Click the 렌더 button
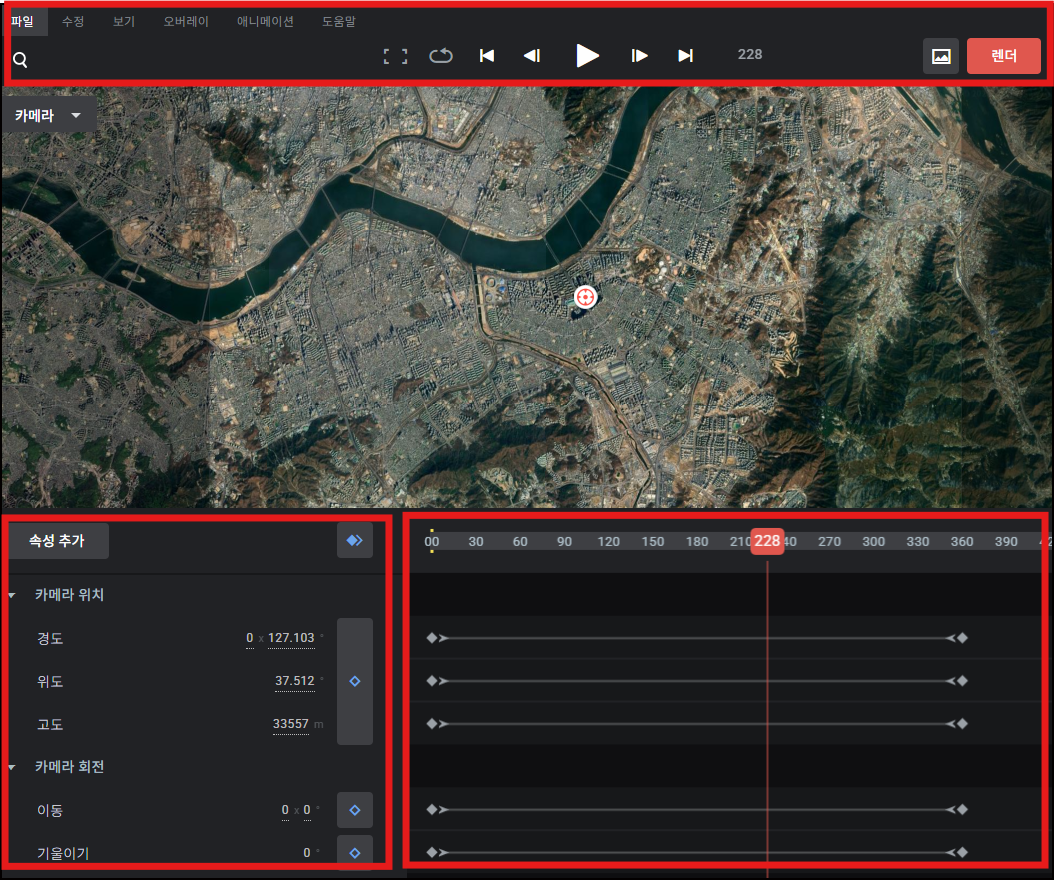 pos(1003,56)
